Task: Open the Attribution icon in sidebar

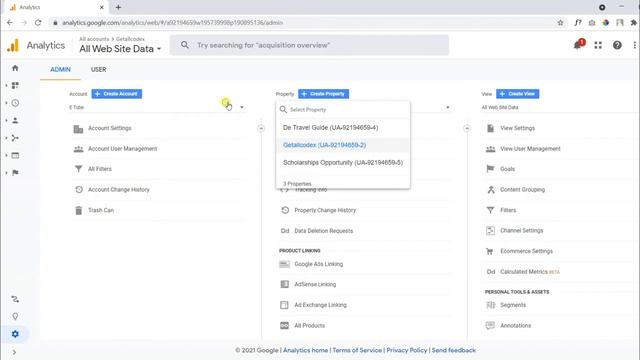Action: point(15,299)
